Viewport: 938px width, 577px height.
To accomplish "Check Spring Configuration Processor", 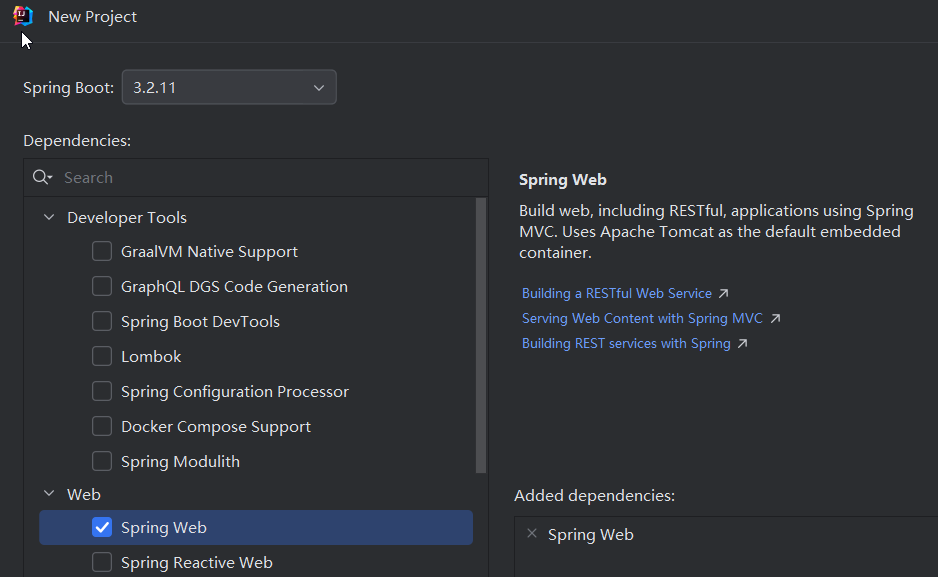I will (102, 391).
